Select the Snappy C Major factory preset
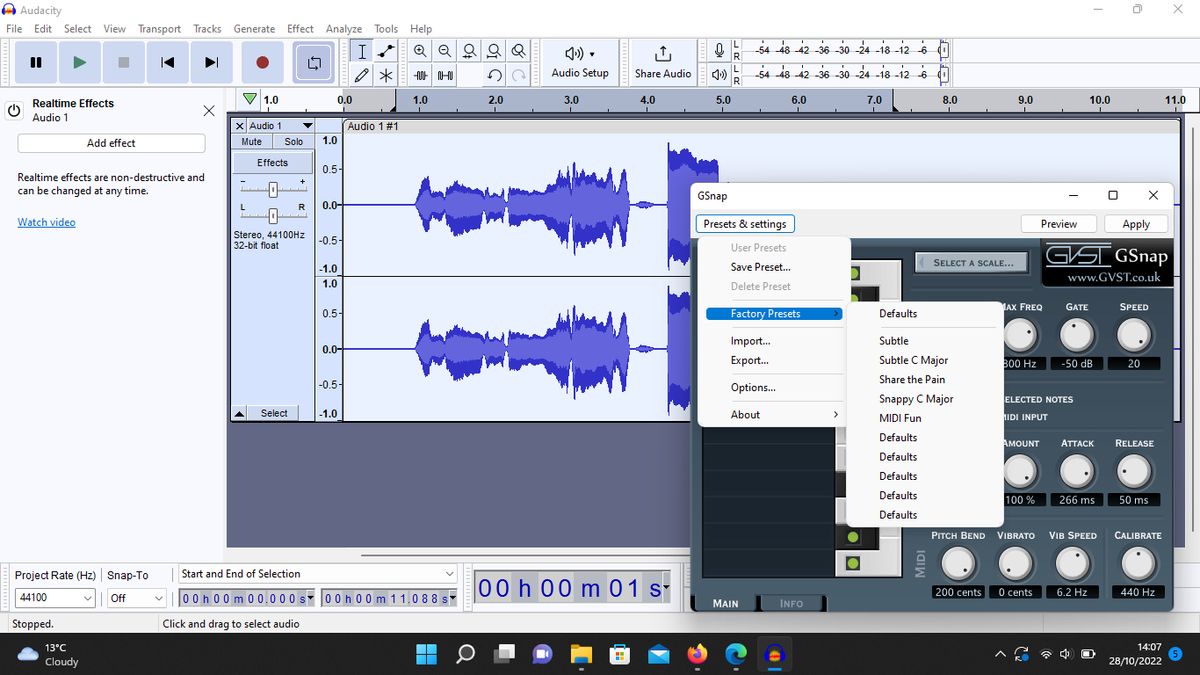This screenshot has width=1200, height=675. pos(916,398)
